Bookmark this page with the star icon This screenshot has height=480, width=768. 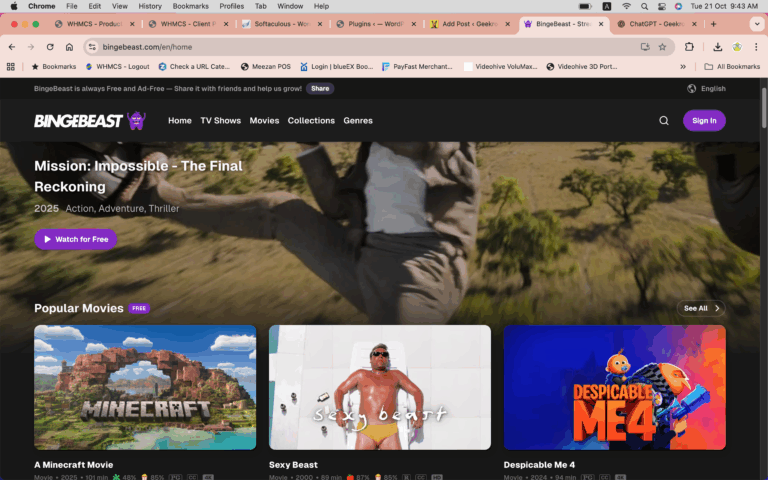click(x=662, y=47)
